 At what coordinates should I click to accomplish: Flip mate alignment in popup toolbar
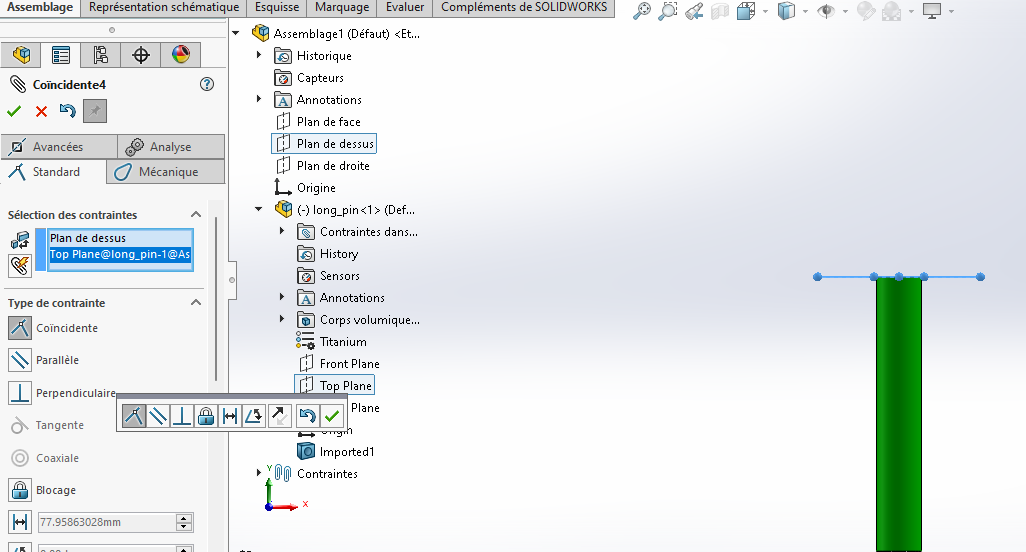tap(279, 416)
